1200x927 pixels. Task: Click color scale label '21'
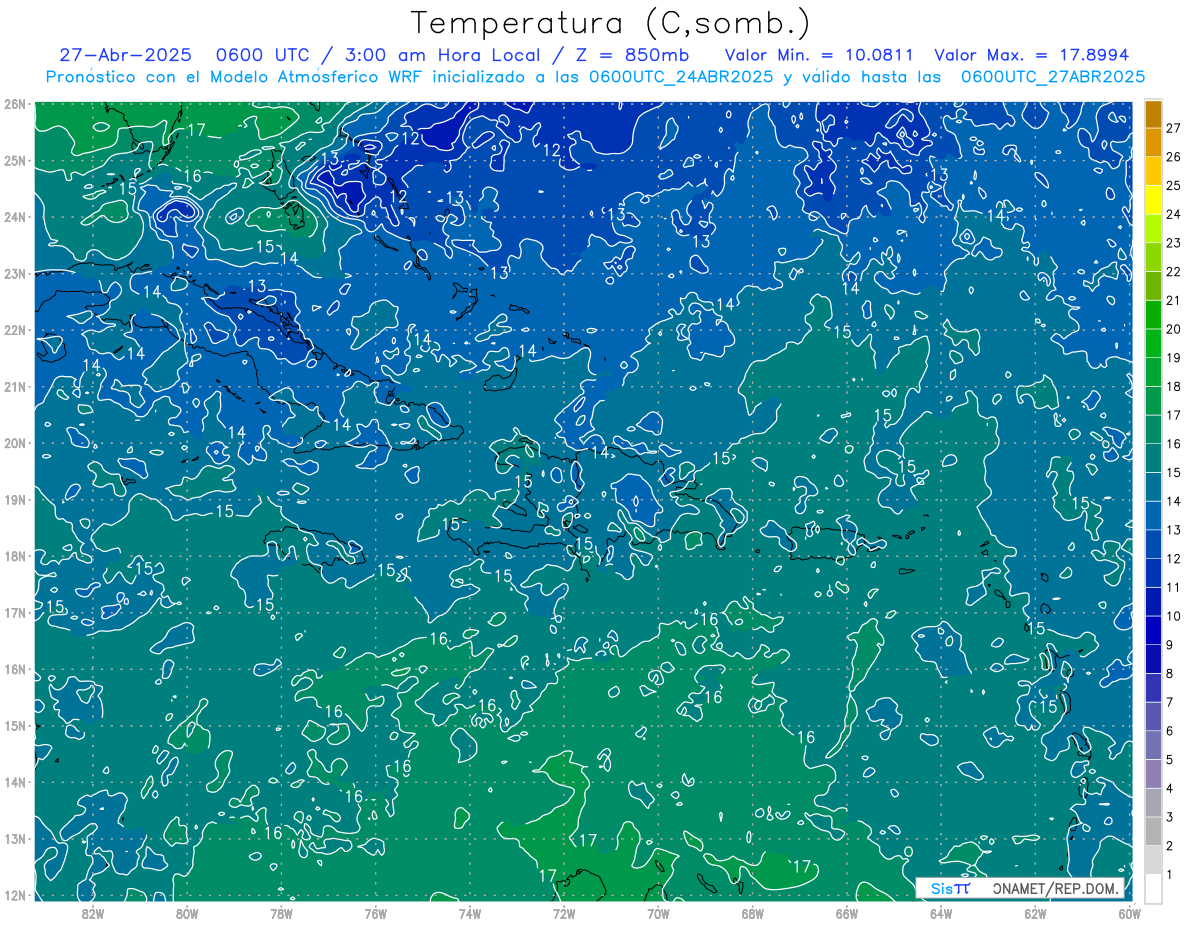point(1174,300)
